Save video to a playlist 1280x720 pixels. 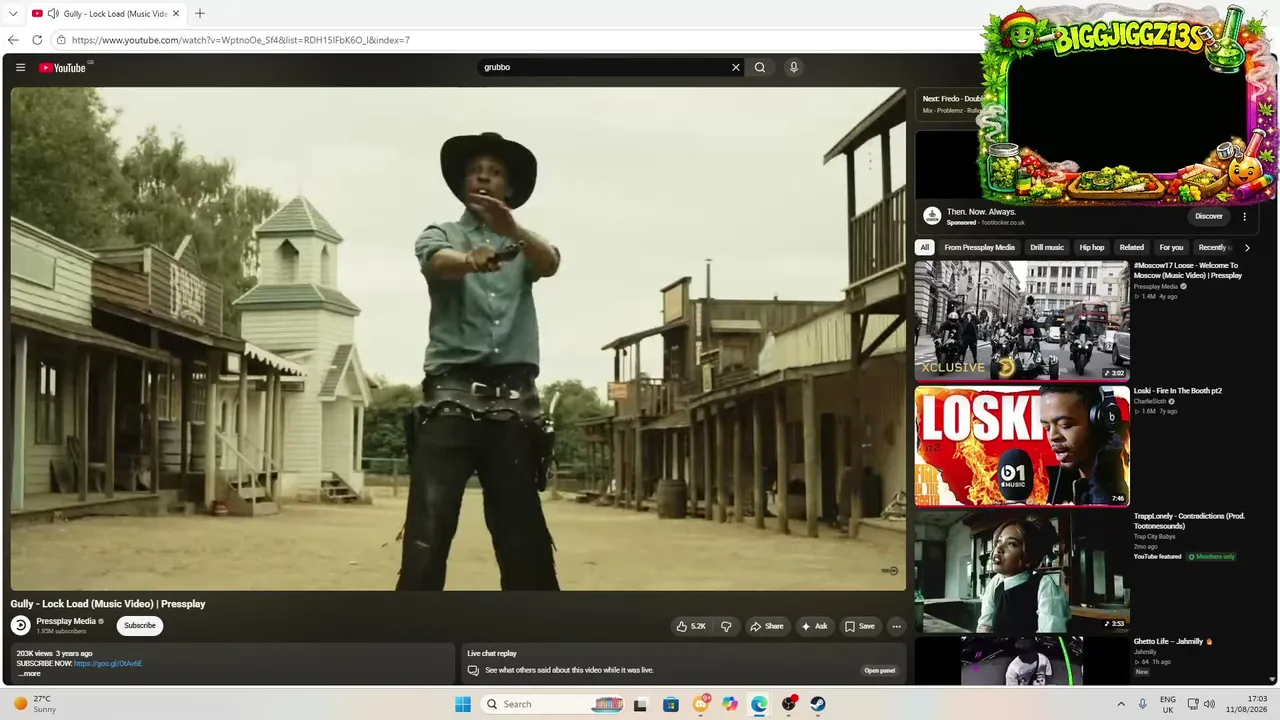point(859,626)
